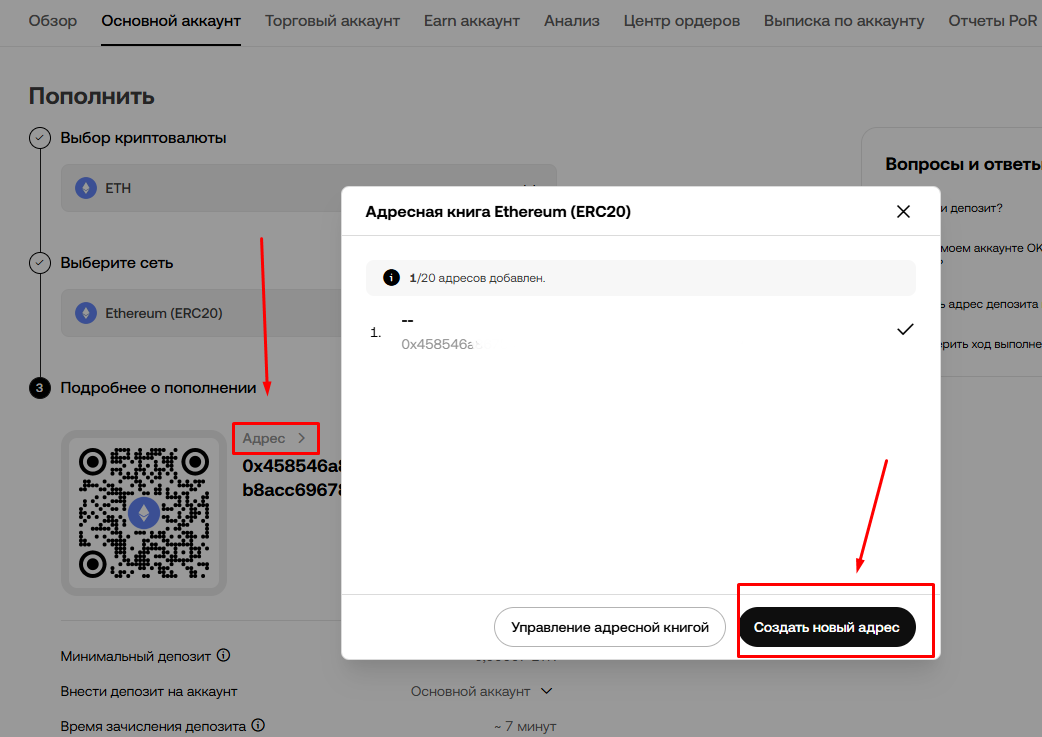
Task: Click the info icon in address count notice
Action: (391, 278)
